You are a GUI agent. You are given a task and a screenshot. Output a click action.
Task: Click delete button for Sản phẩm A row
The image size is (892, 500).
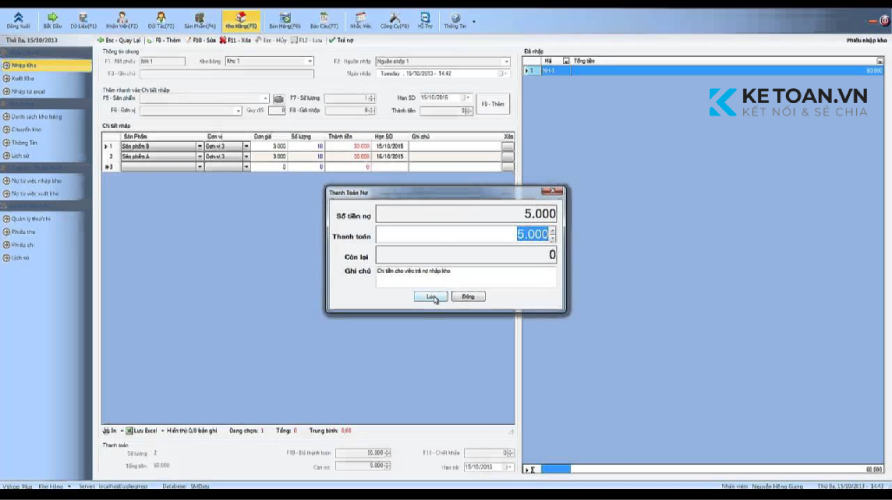[507, 156]
